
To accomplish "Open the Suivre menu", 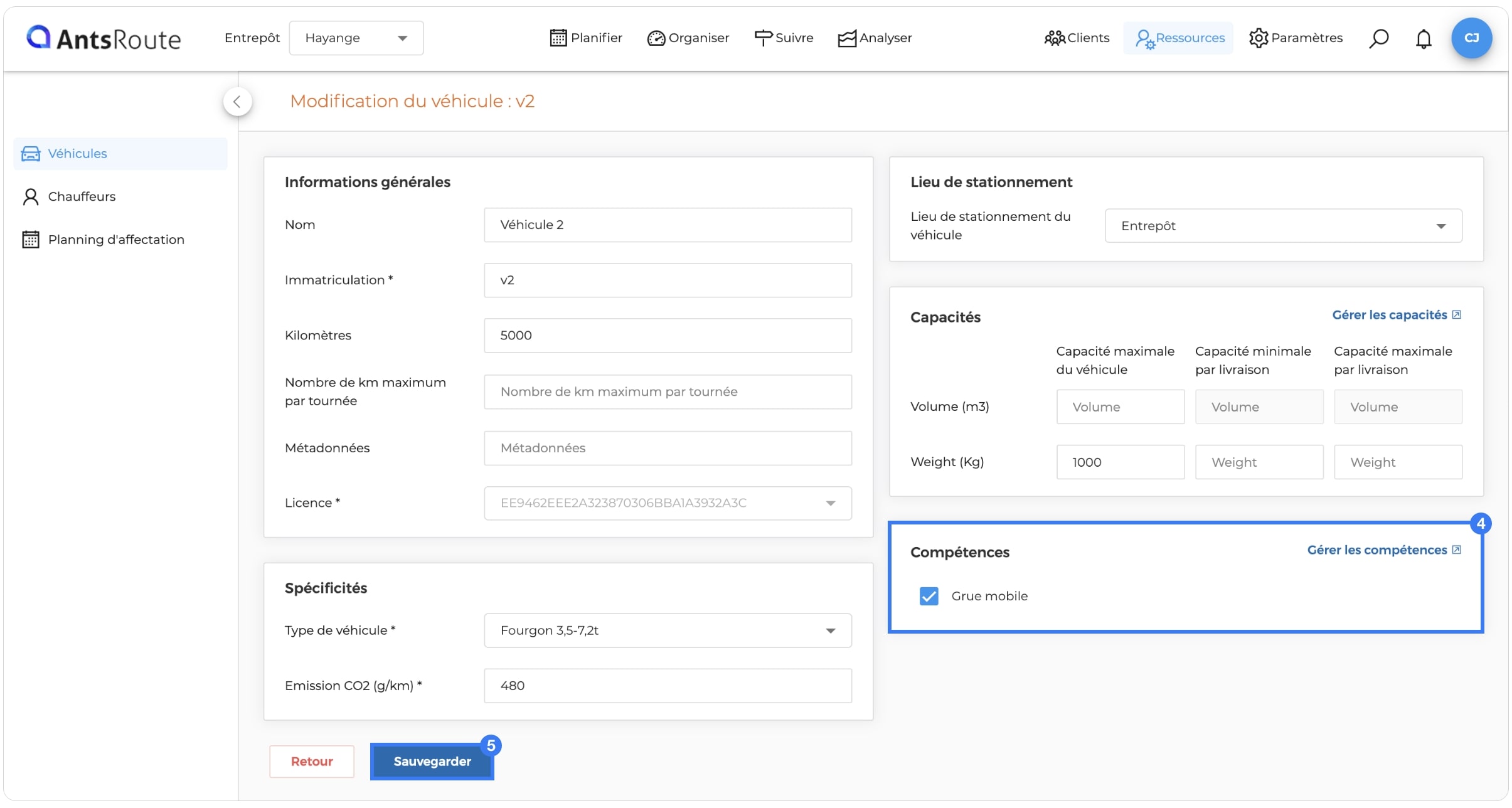I will click(x=784, y=38).
